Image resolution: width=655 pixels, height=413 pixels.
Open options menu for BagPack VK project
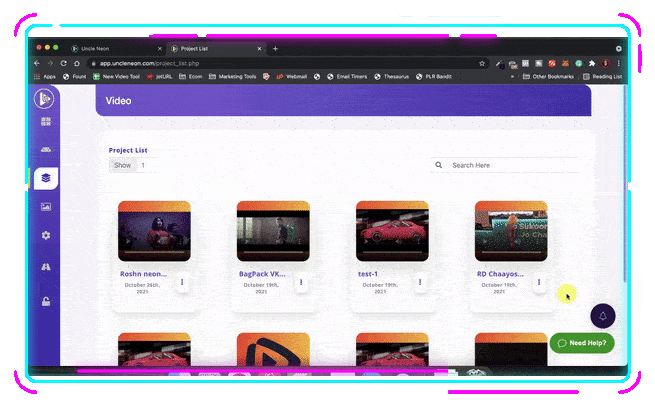301,282
